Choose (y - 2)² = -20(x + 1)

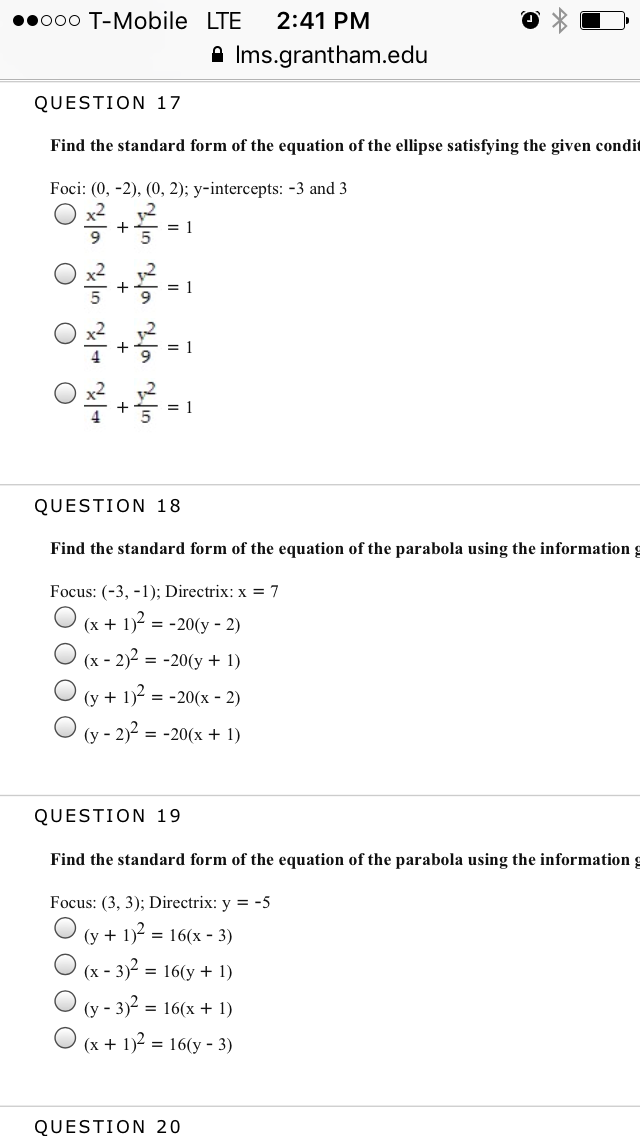pos(65,726)
